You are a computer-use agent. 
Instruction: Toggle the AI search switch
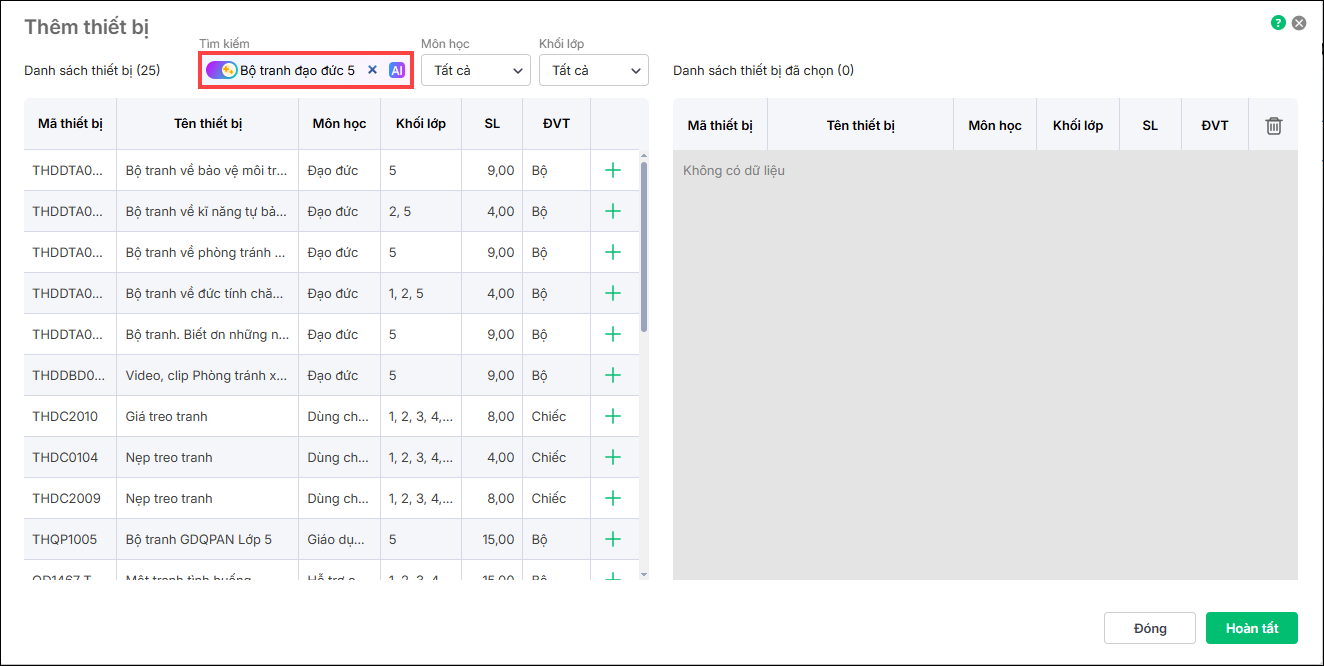click(221, 70)
